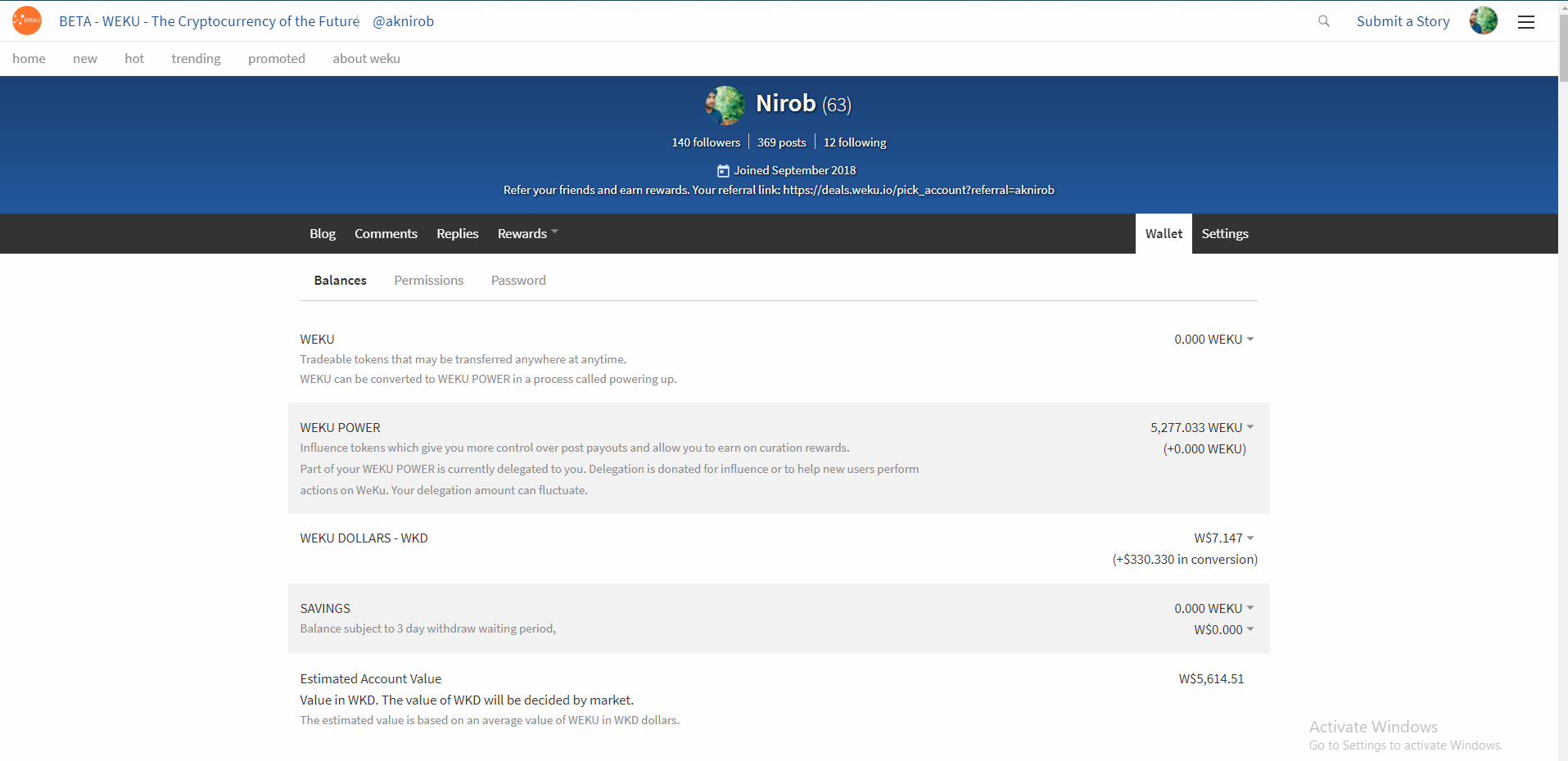View the 12 following list

point(855,142)
